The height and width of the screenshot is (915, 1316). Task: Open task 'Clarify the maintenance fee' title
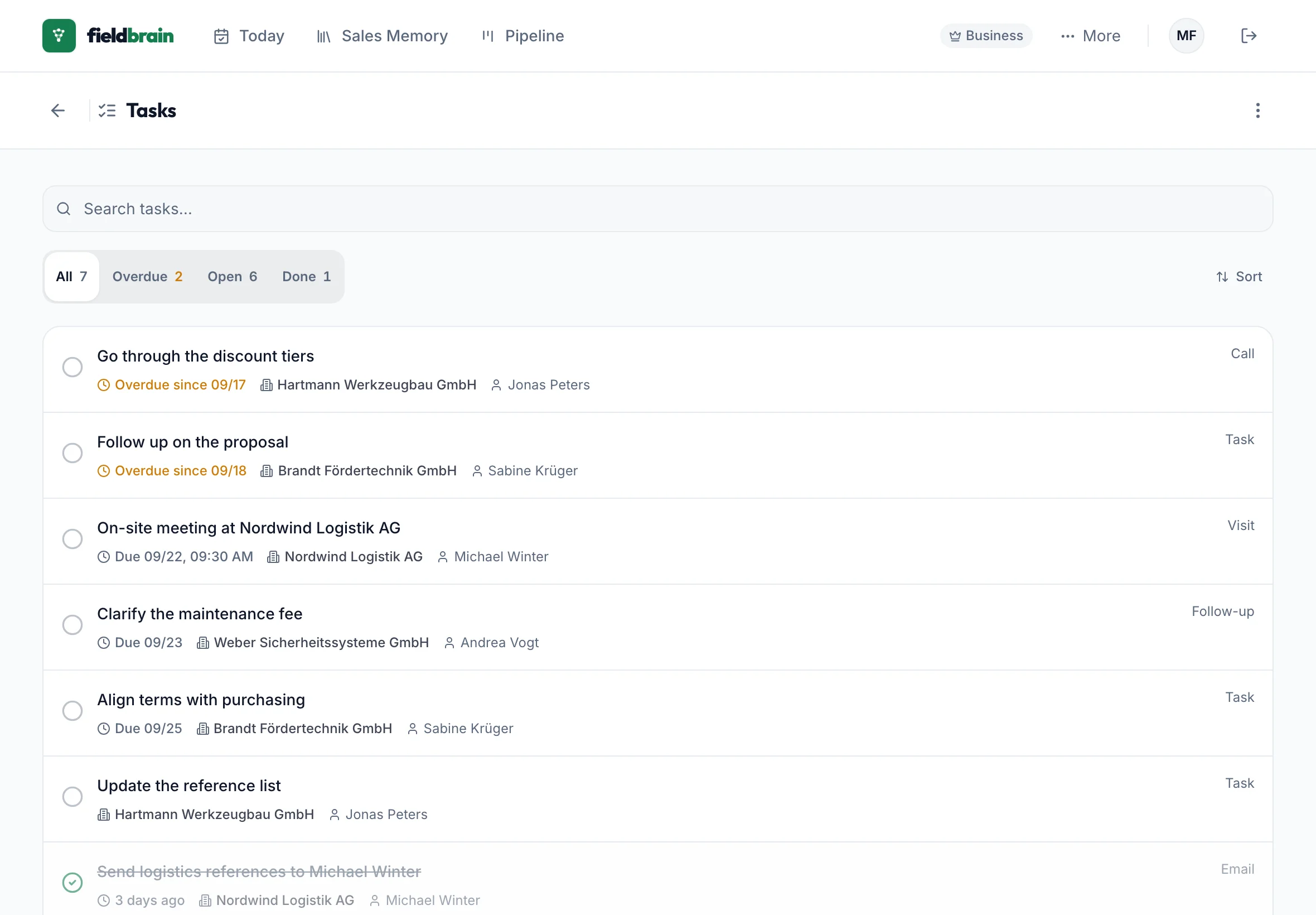(200, 614)
